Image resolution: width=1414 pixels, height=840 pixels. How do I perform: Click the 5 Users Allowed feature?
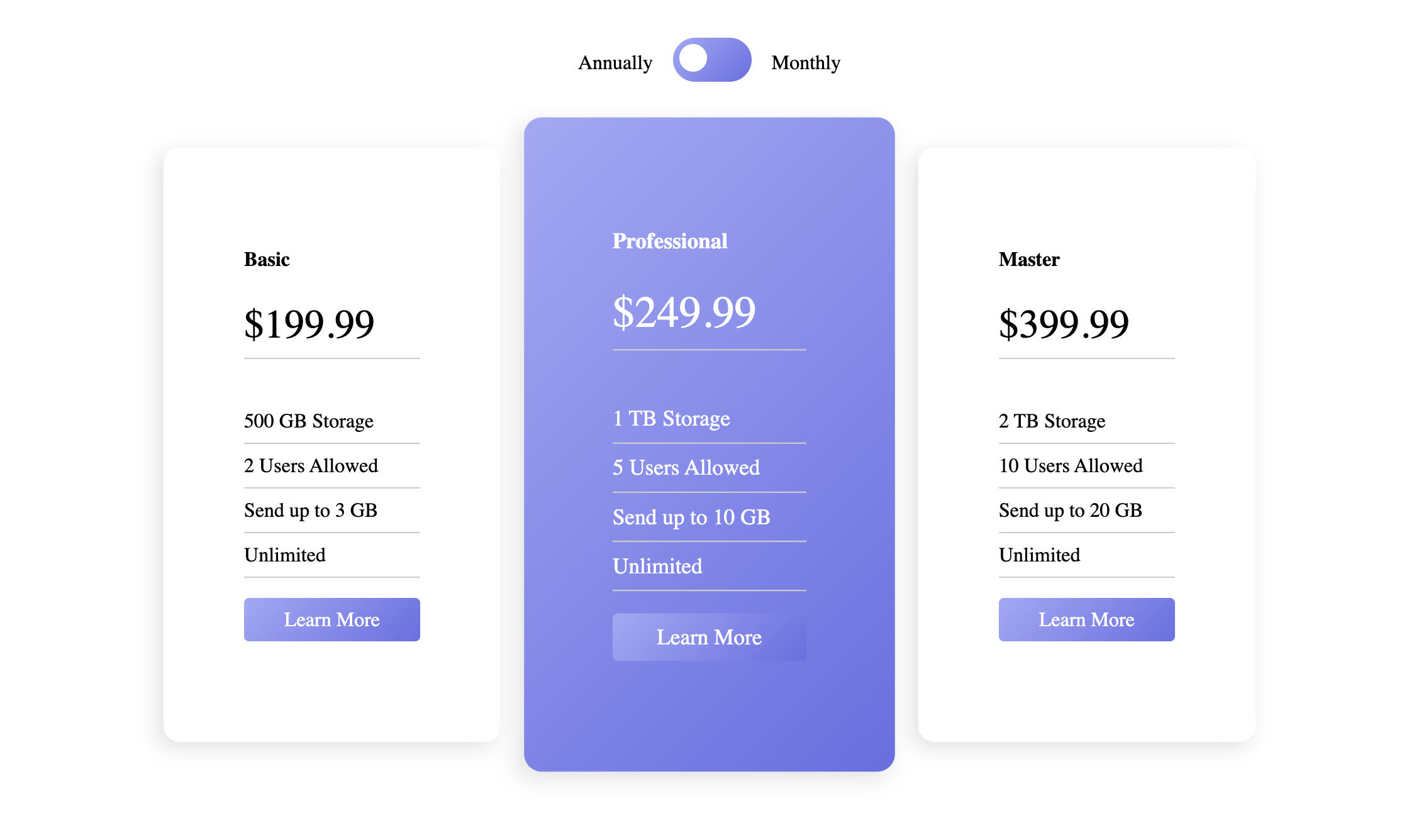click(x=686, y=467)
